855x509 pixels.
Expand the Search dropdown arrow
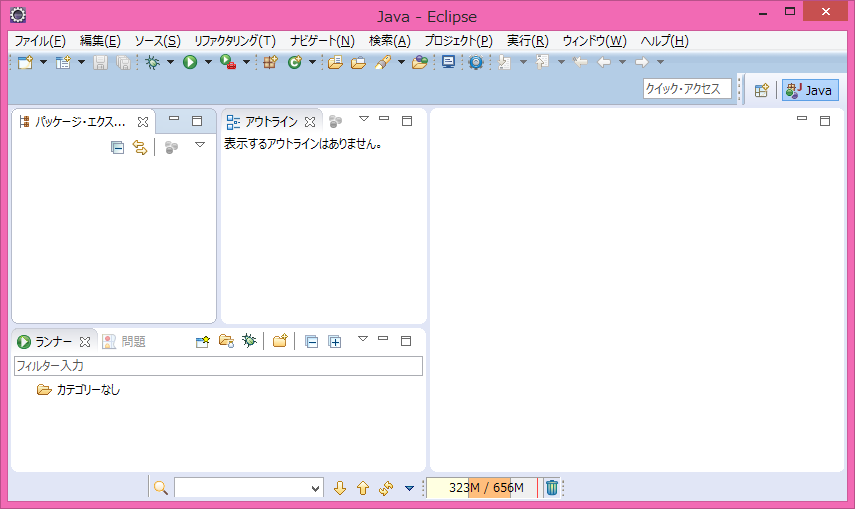tap(401, 62)
